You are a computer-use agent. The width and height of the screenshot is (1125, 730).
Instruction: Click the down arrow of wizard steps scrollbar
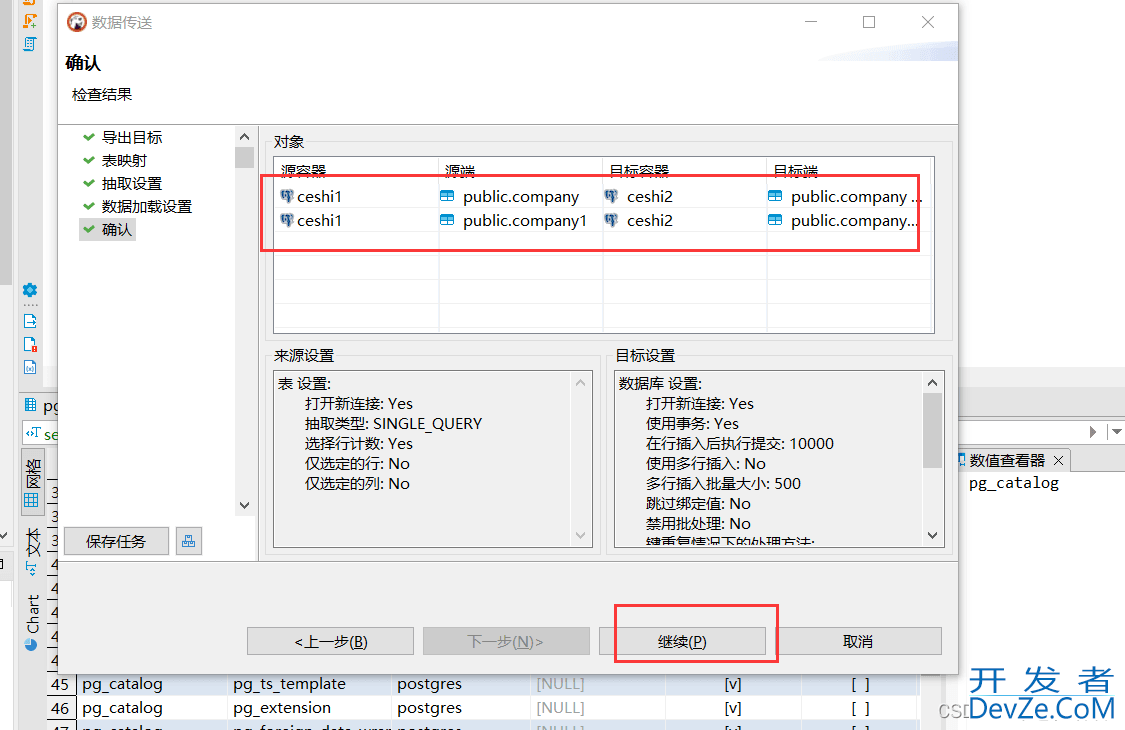[x=245, y=505]
